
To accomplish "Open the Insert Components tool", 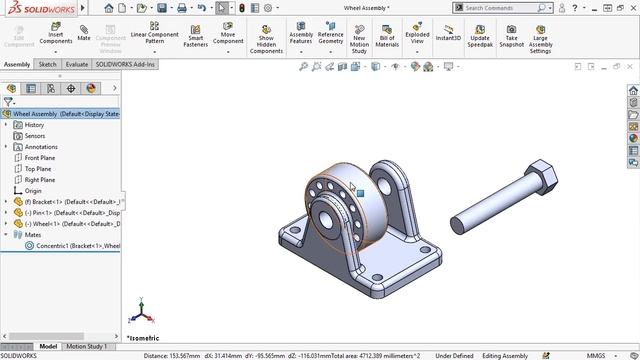I will click(x=56, y=33).
